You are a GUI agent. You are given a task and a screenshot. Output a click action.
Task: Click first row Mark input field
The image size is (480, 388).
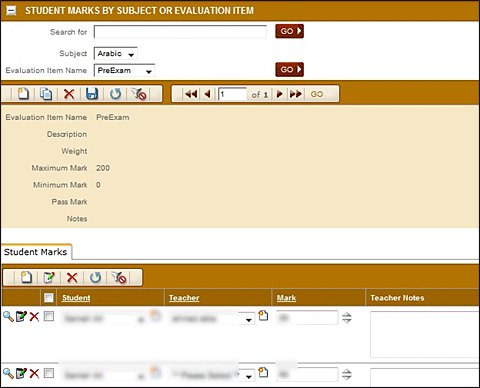(307, 318)
